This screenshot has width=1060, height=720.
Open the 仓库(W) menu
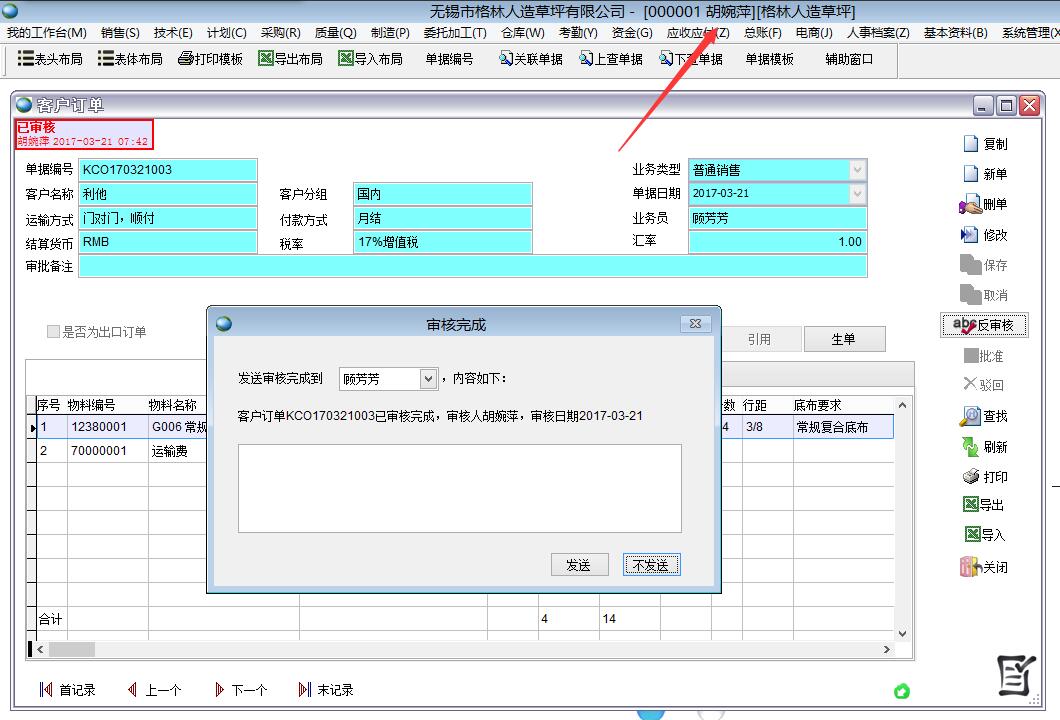[522, 33]
